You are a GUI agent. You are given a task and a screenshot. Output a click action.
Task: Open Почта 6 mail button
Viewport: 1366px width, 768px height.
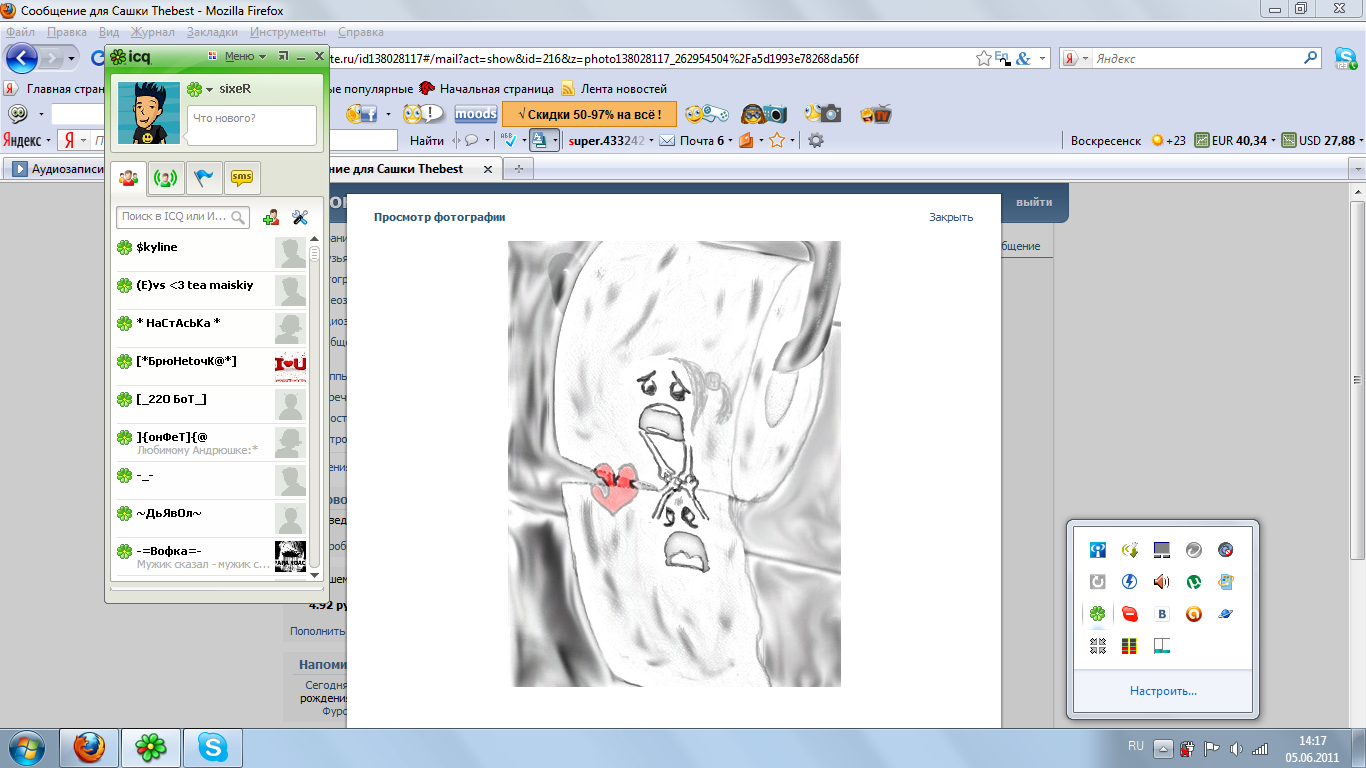click(692, 140)
